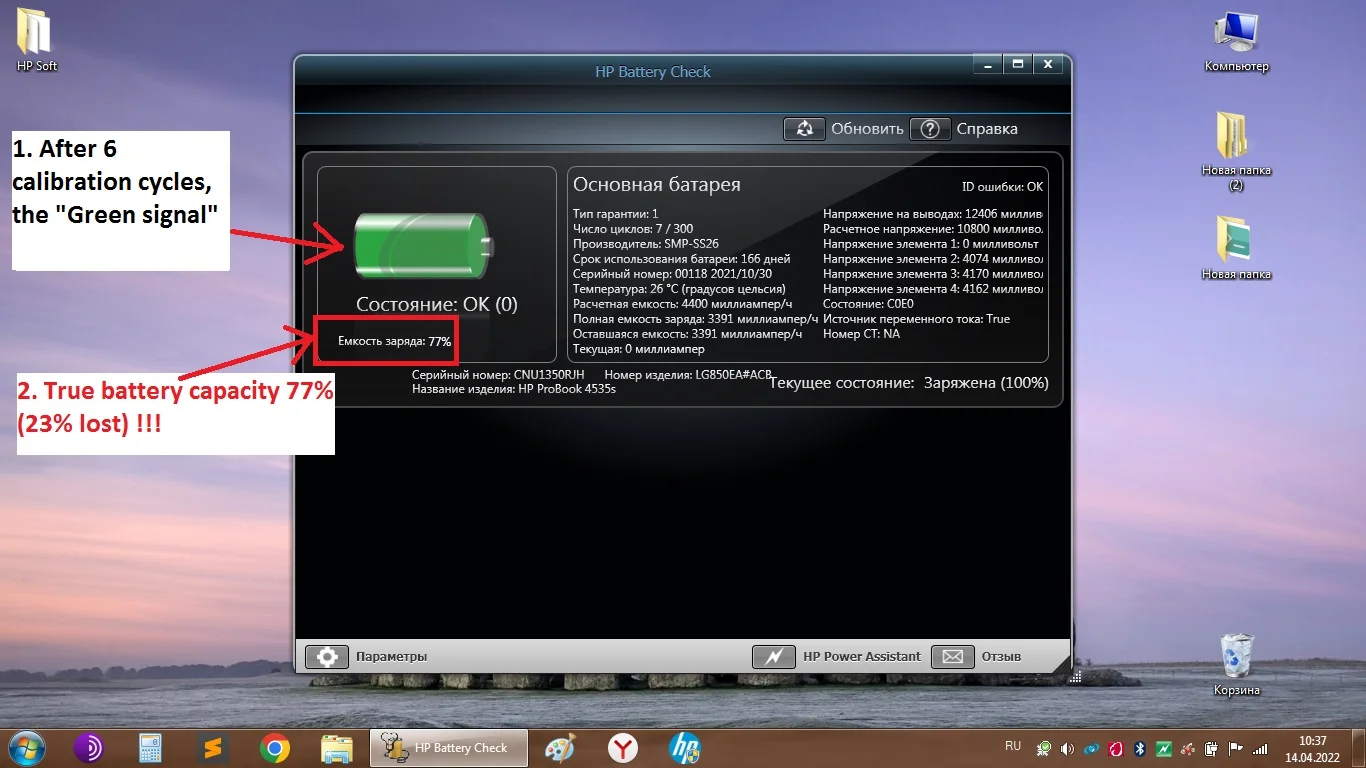Image resolution: width=1366 pixels, height=768 pixels.
Task: Open Windows Explorer from the taskbar
Action: (337, 748)
